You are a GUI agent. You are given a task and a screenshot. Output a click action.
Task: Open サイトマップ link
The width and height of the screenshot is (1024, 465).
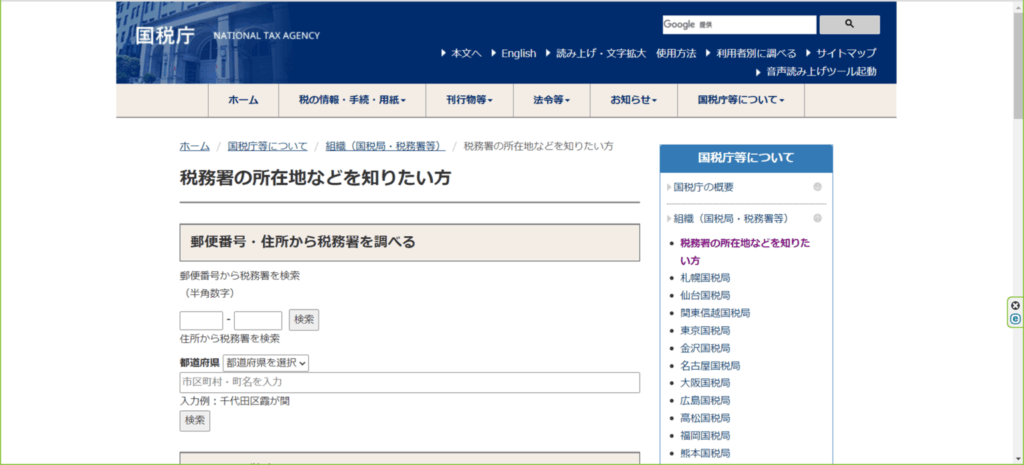point(846,54)
